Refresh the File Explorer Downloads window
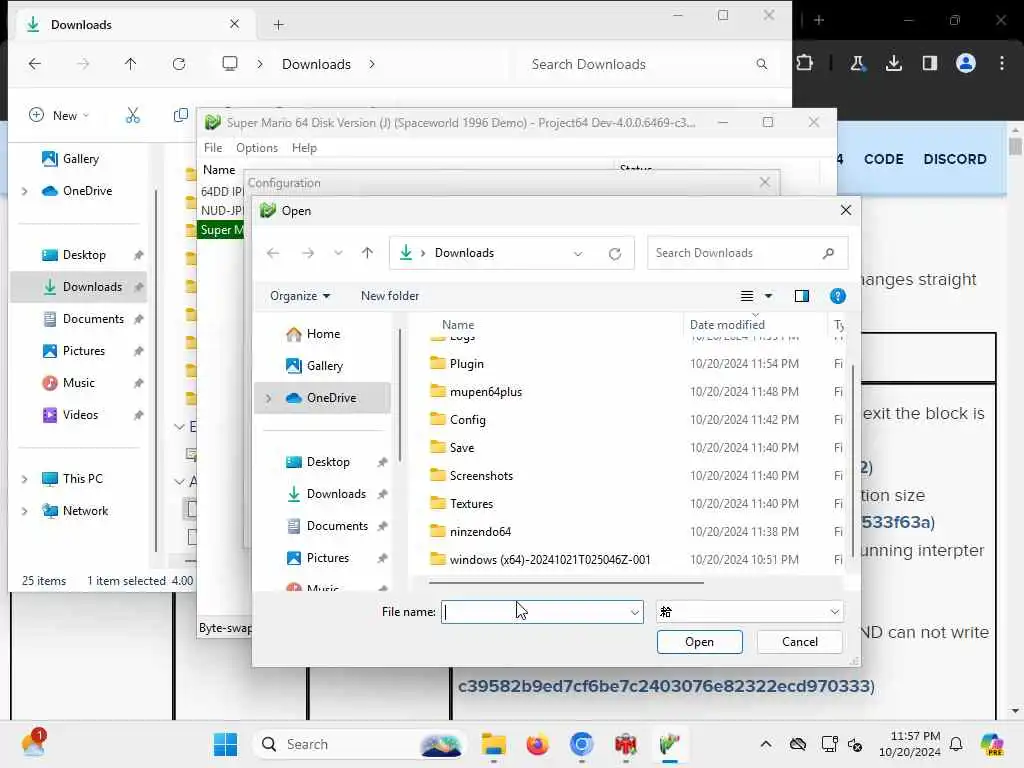Viewport: 1024px width, 768px height. pyautogui.click(x=178, y=64)
